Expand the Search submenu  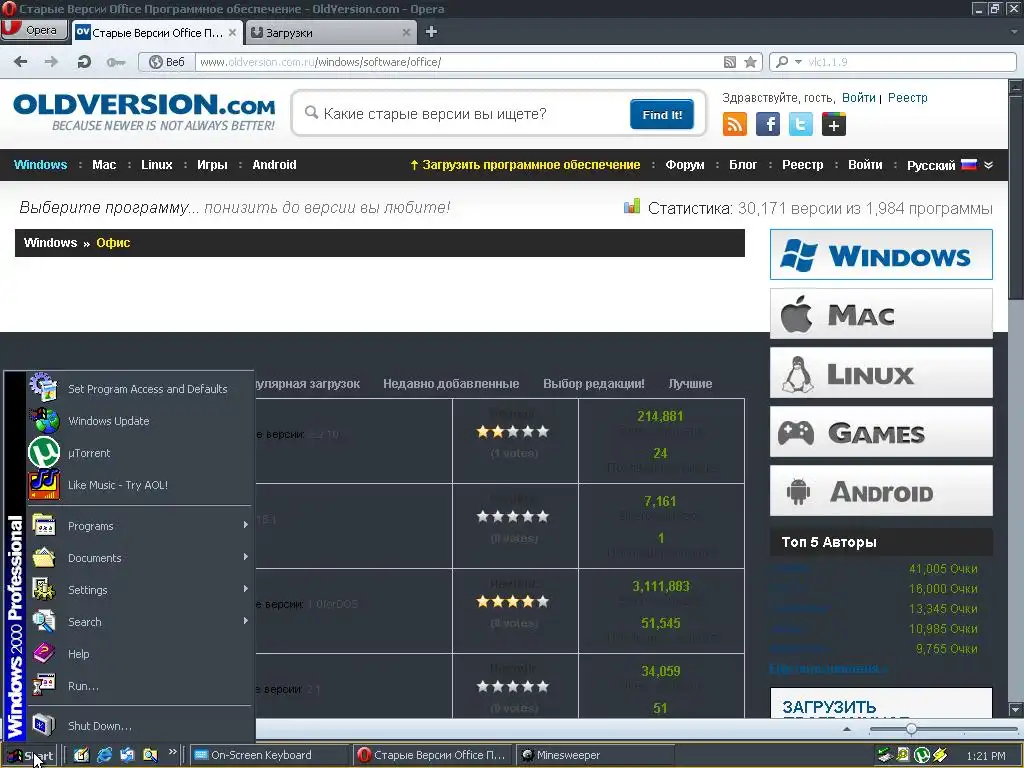[x=140, y=622]
